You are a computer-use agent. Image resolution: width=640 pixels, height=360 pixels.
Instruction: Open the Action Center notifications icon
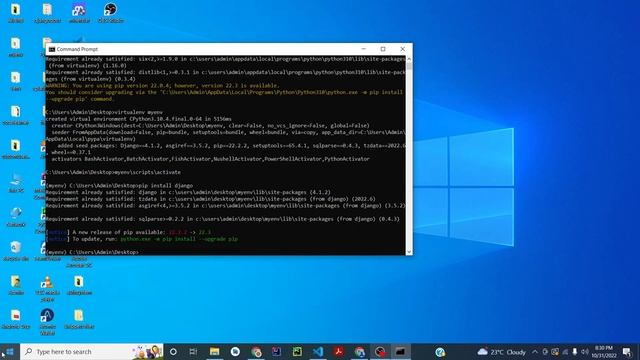pyautogui.click(x=627, y=352)
